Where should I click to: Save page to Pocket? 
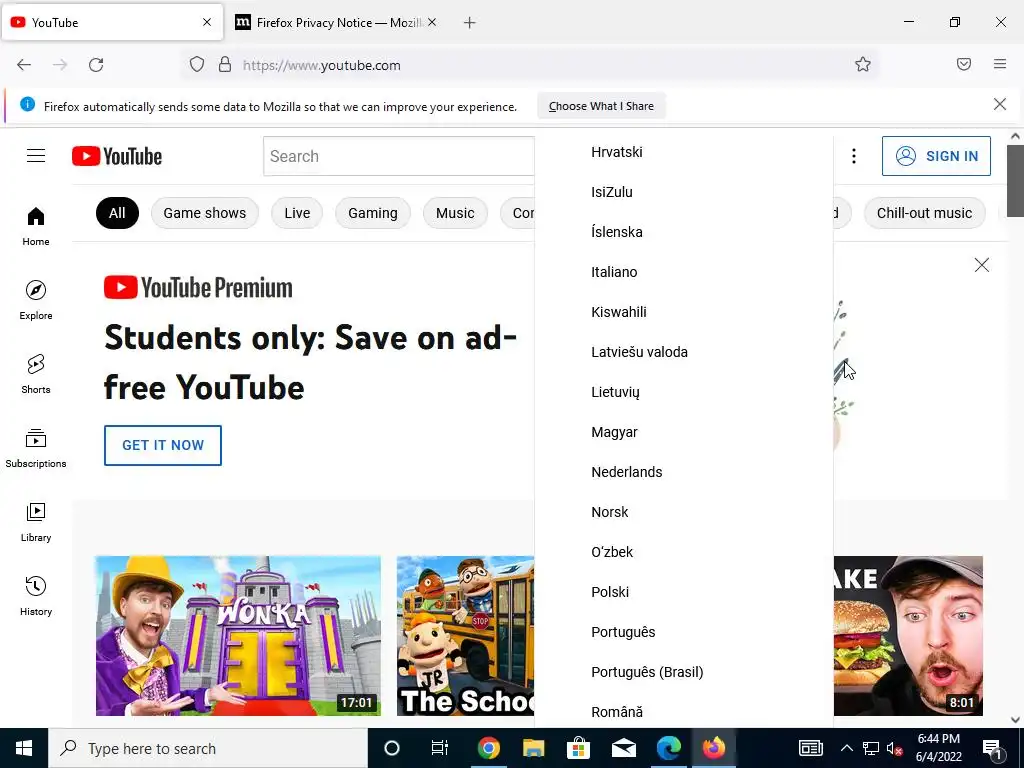(x=964, y=64)
